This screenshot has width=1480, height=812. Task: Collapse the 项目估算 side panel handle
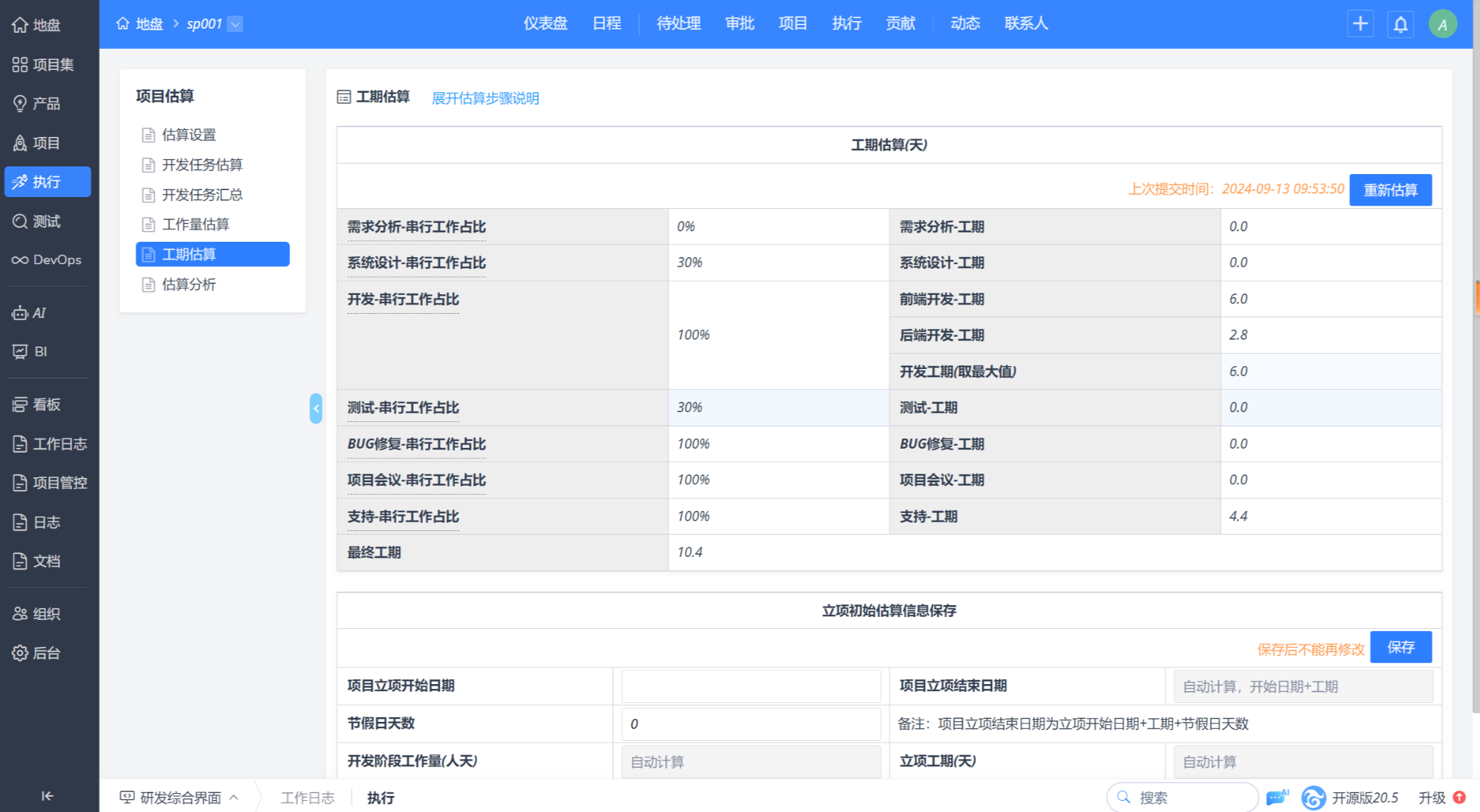click(316, 408)
